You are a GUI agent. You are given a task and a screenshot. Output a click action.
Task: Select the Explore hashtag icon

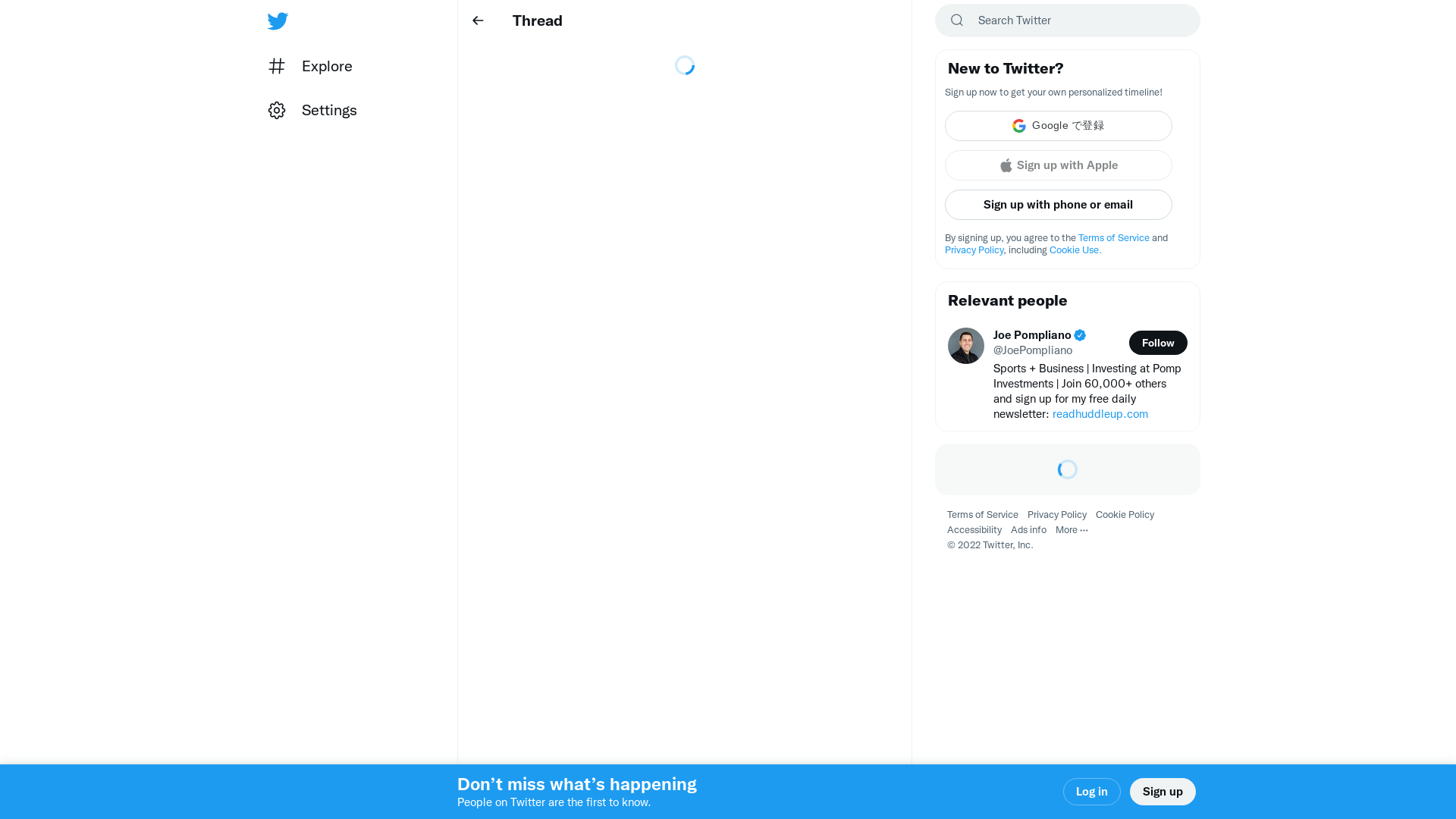[x=277, y=66]
